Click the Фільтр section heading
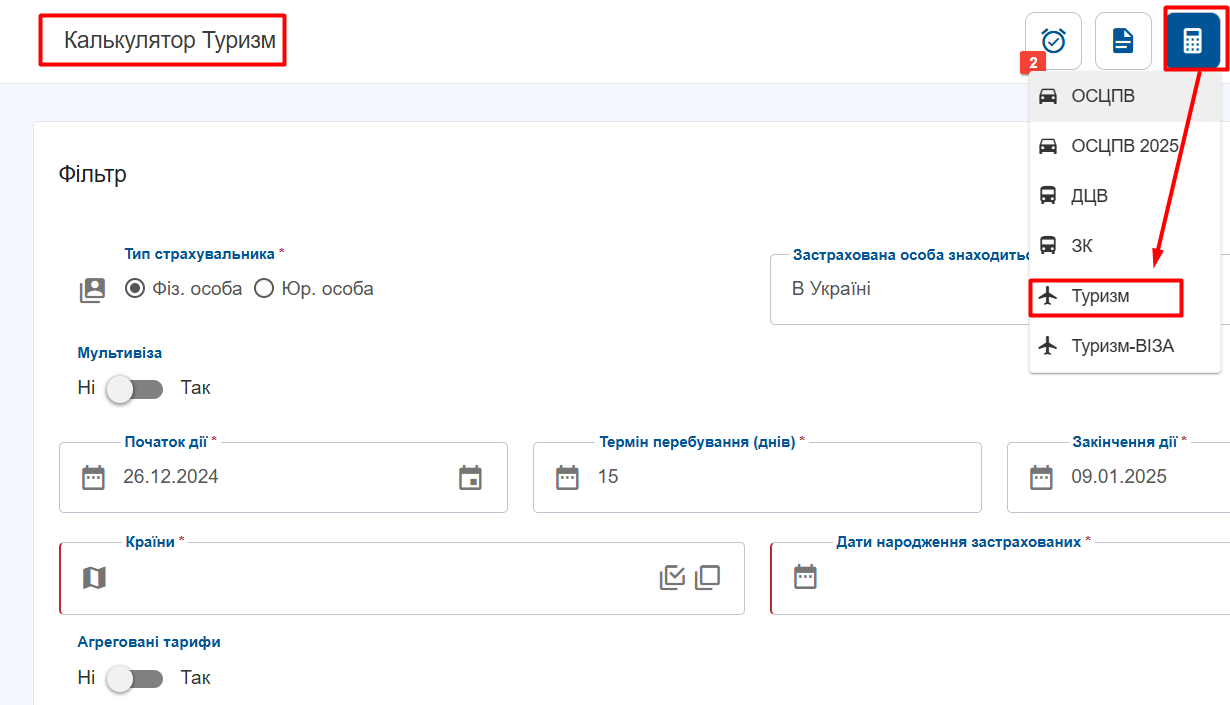Screen dimensions: 1230x705 [x=93, y=174]
